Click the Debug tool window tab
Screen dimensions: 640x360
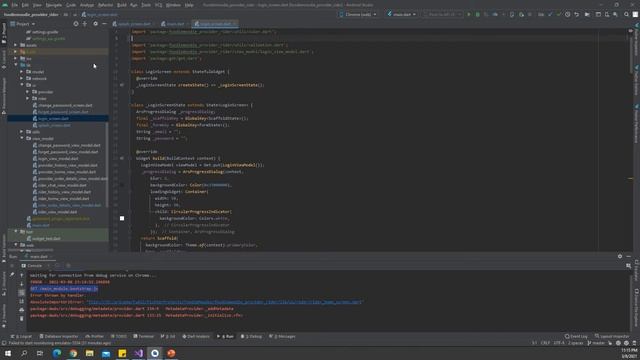point(251,336)
